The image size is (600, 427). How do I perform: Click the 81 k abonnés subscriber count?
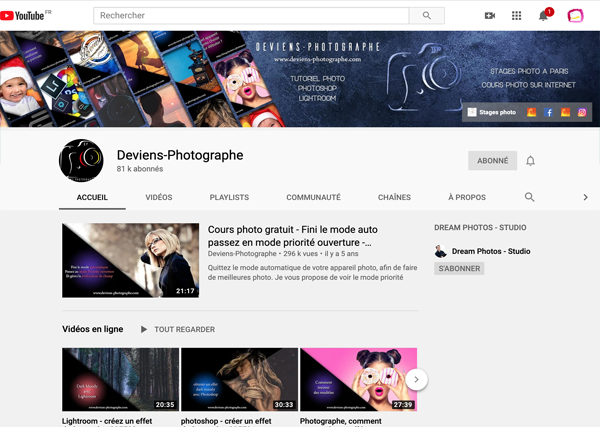pos(140,169)
